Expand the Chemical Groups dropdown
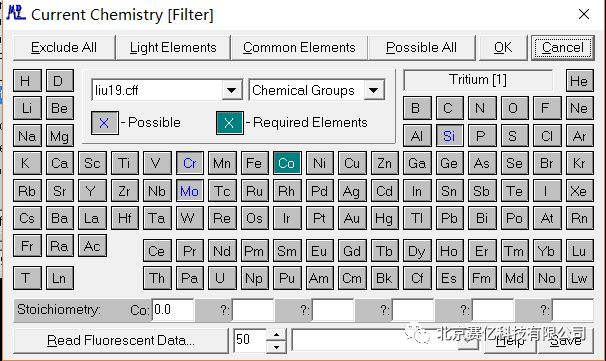Screen dimensions: 606x361 [x=373, y=90]
